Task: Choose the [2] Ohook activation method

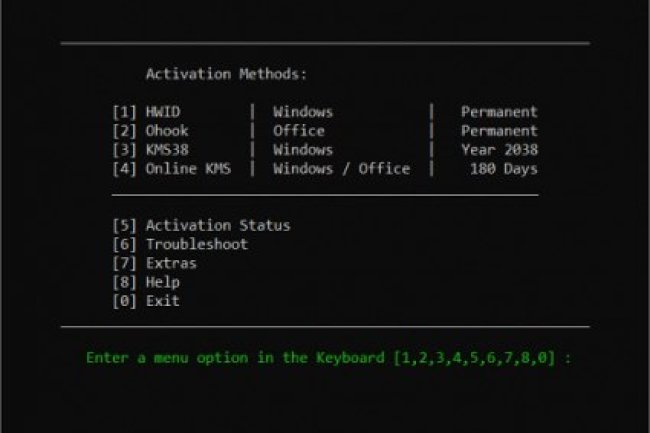Action: click(151, 131)
